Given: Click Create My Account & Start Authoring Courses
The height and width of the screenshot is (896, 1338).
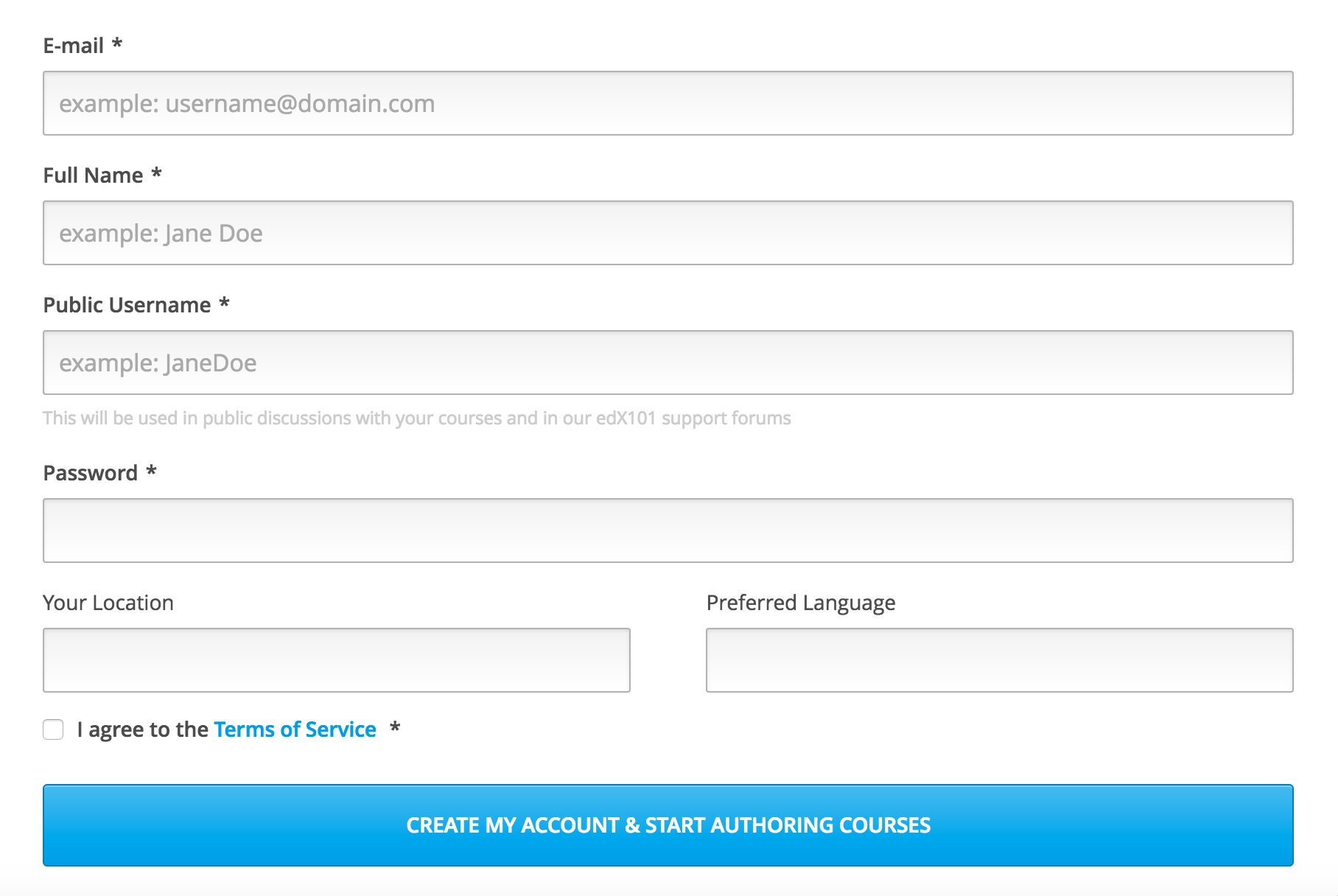Looking at the screenshot, I should click(x=668, y=825).
